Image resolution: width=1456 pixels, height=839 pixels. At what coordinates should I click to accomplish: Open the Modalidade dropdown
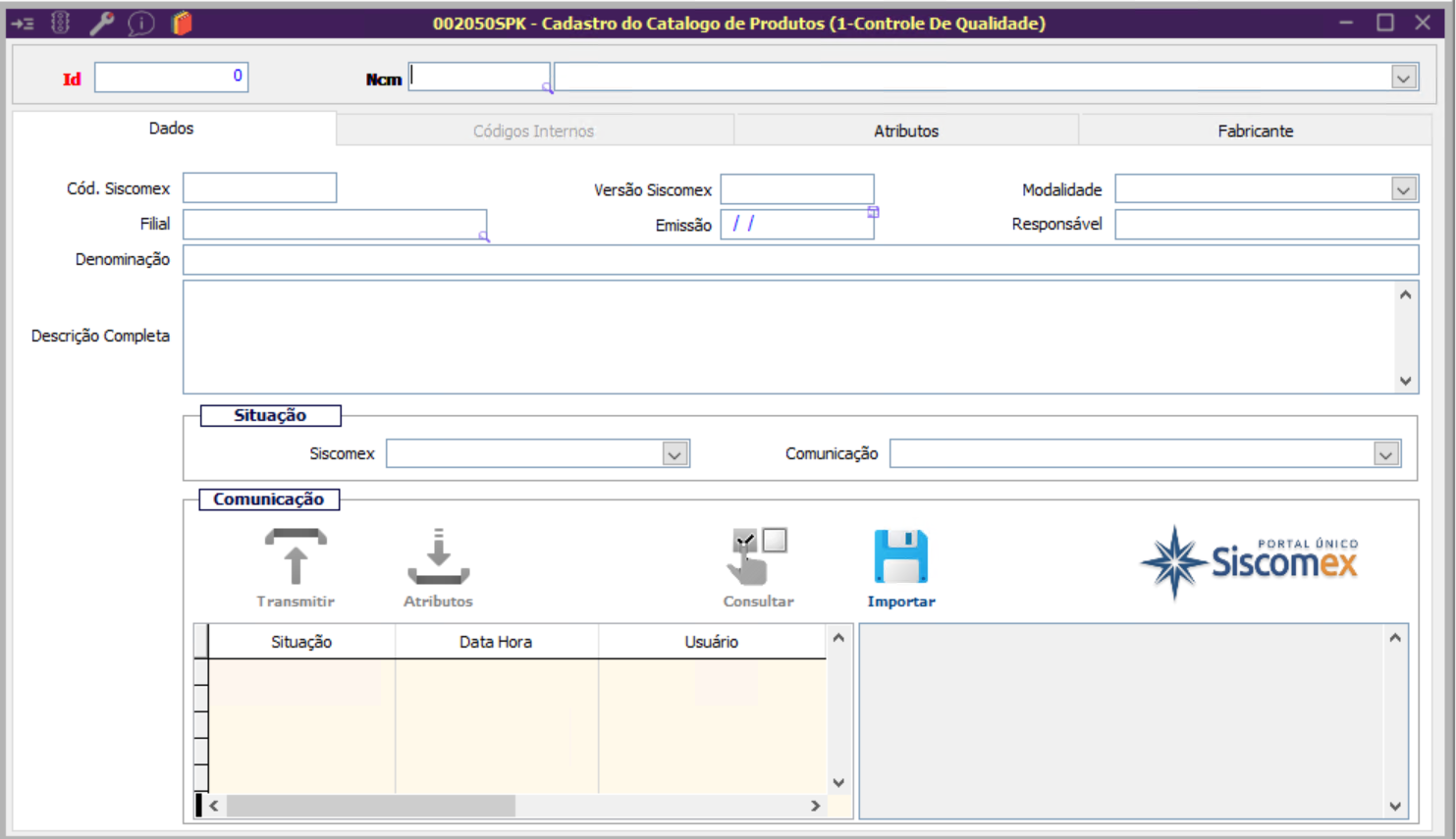(x=1404, y=189)
